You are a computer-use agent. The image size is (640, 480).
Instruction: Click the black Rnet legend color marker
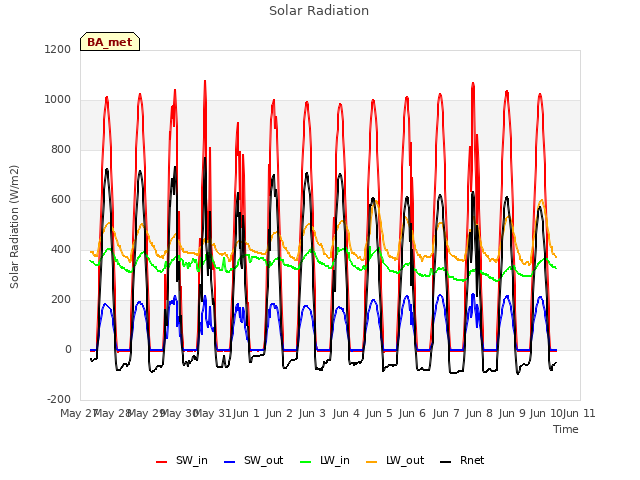(445, 462)
